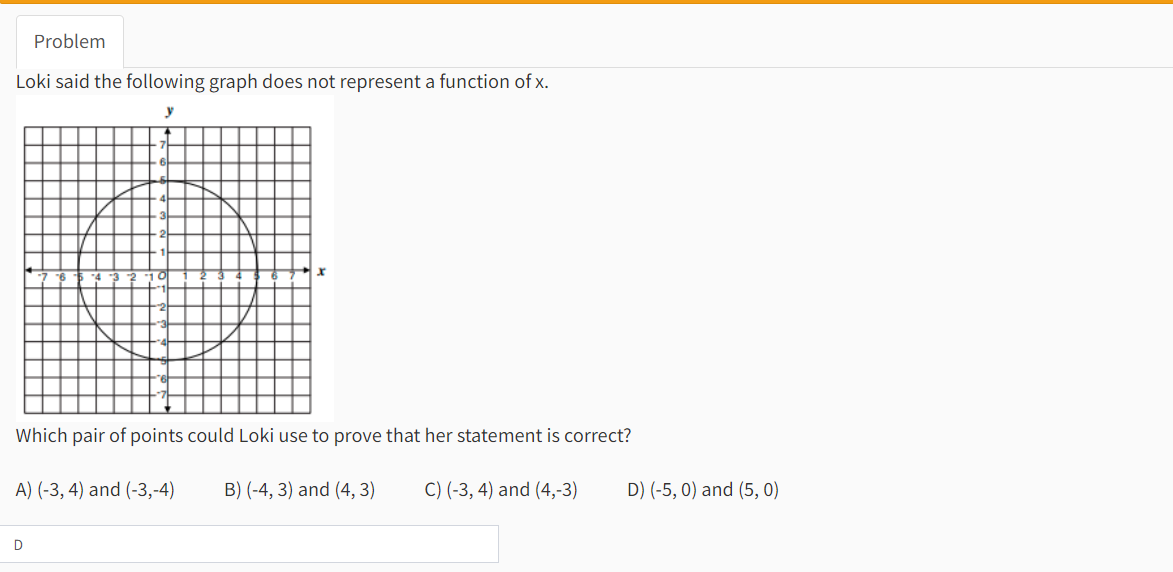Click the question text "Which pair of points"
The height and width of the screenshot is (572, 1173).
pos(323,436)
